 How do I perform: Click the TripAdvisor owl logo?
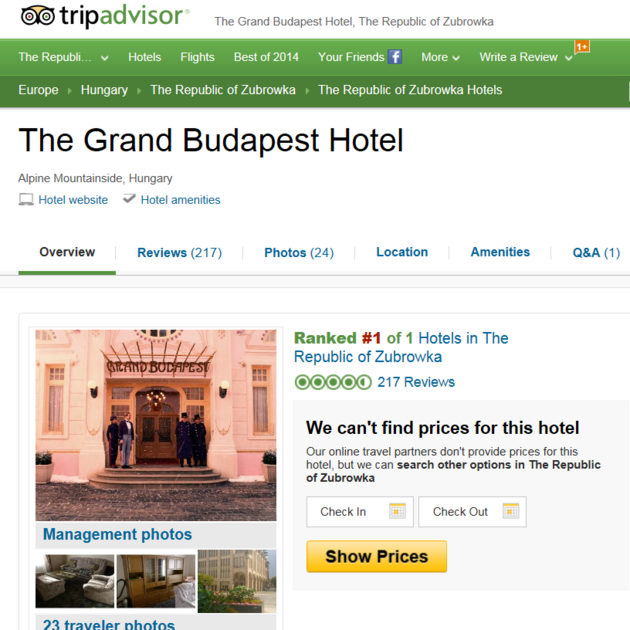coord(38,16)
